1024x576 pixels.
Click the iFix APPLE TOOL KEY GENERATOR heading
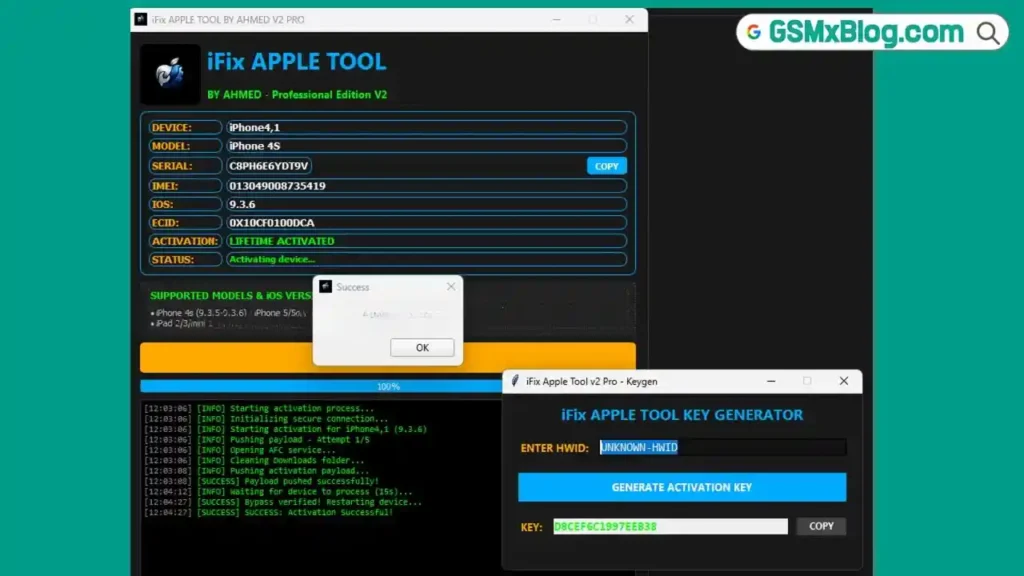682,415
